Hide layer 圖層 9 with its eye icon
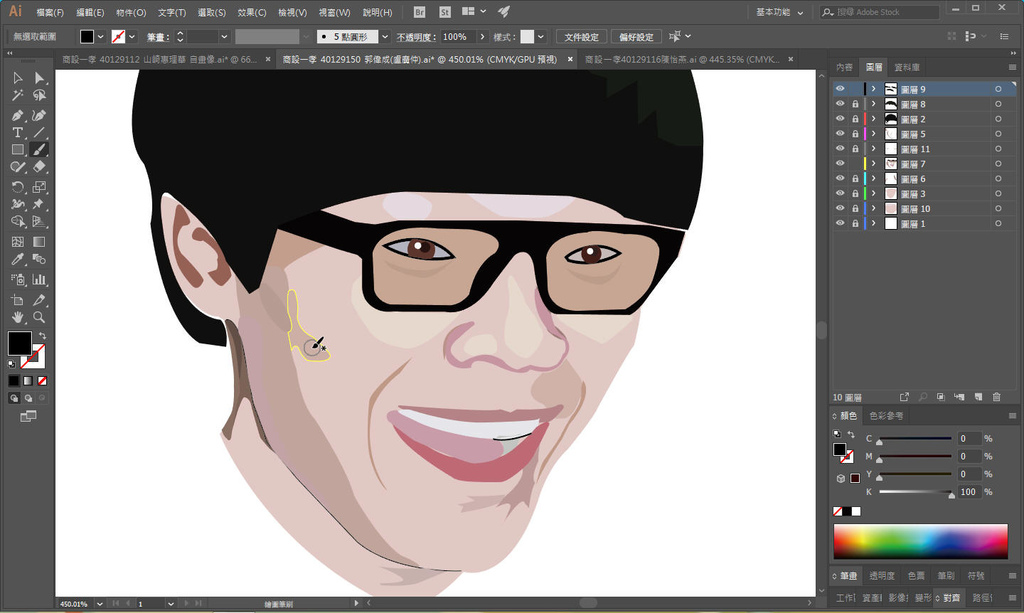This screenshot has width=1024, height=613. point(840,89)
